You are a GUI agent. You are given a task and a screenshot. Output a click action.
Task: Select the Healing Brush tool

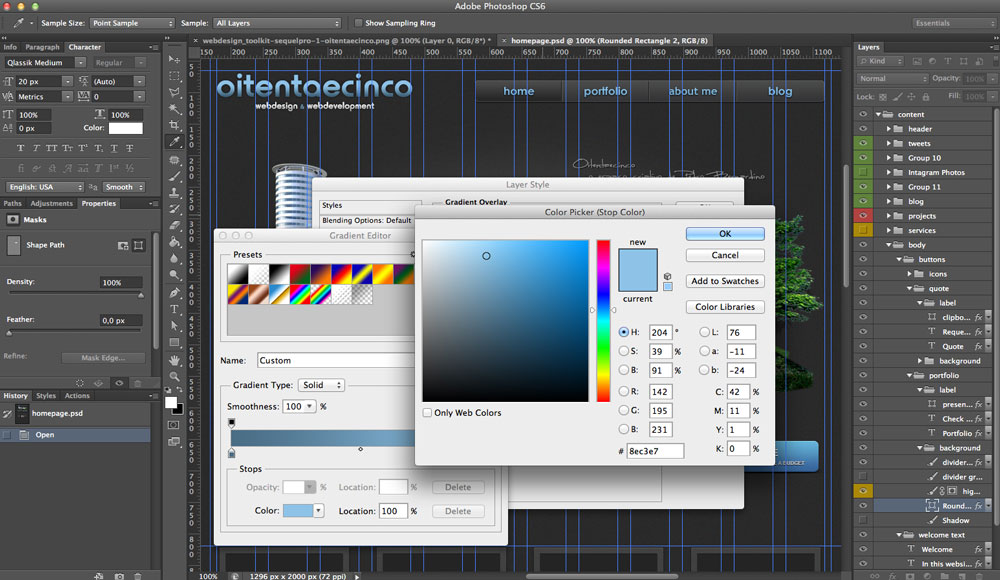click(174, 160)
